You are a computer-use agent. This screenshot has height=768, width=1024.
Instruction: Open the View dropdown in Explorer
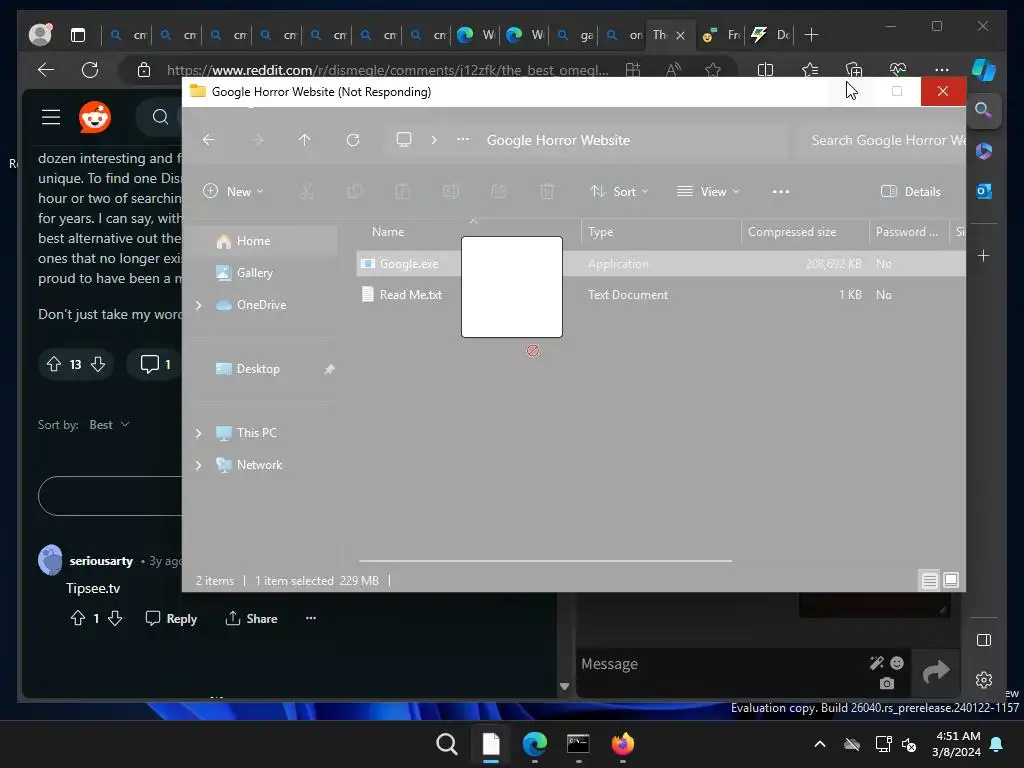coord(708,191)
